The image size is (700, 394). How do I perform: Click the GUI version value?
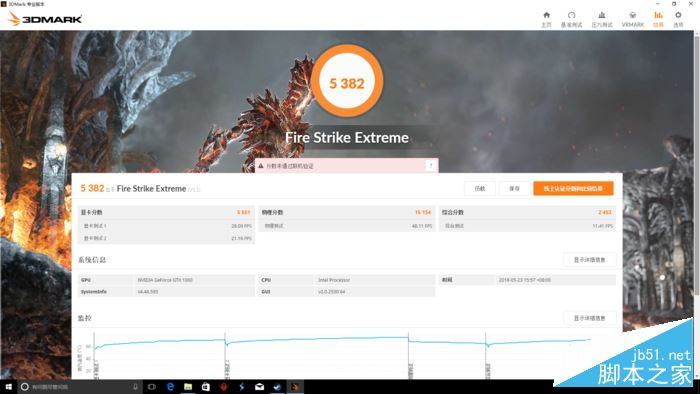(x=331, y=292)
